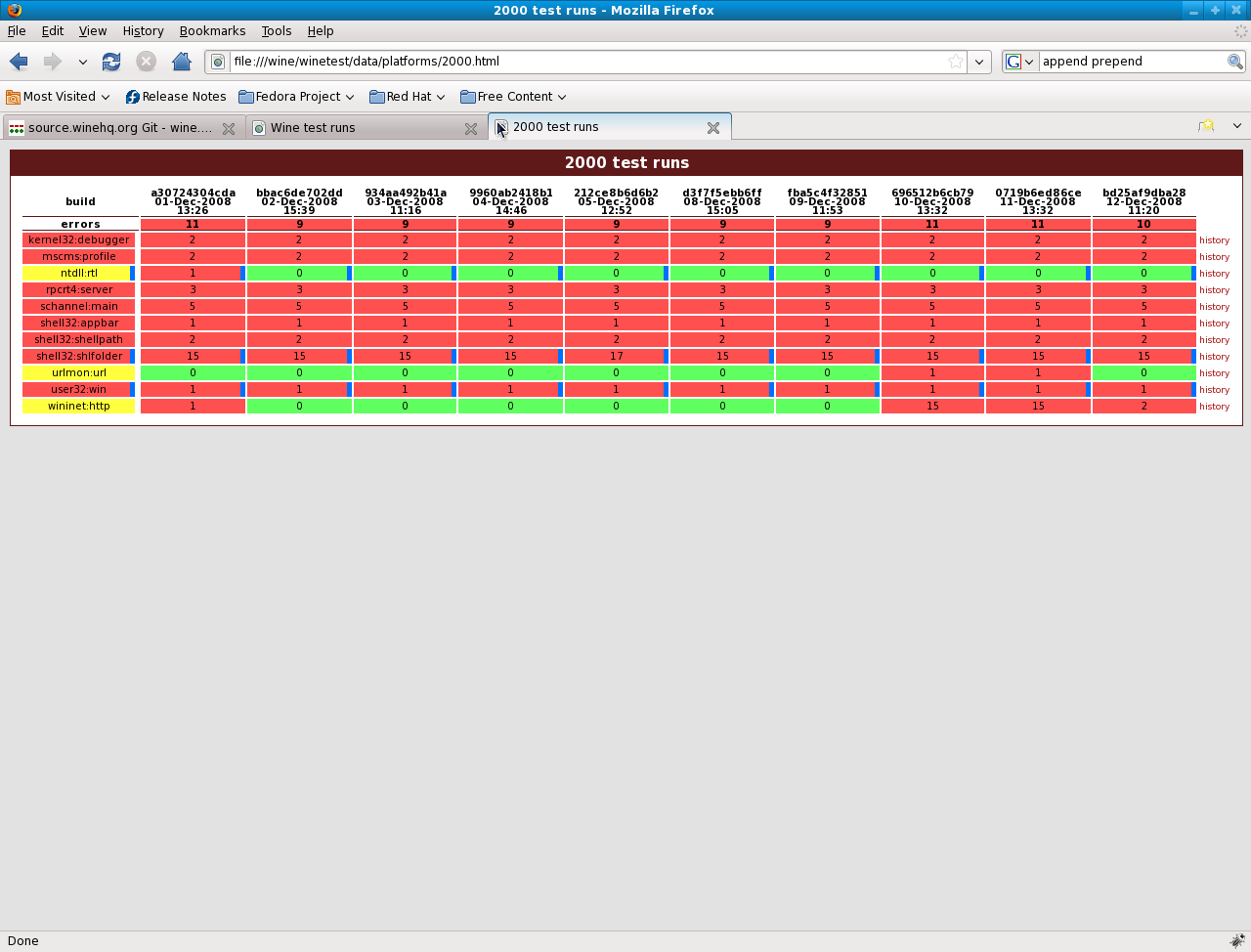Open history link for wininet:http row
The height and width of the screenshot is (952, 1251).
point(1214,407)
